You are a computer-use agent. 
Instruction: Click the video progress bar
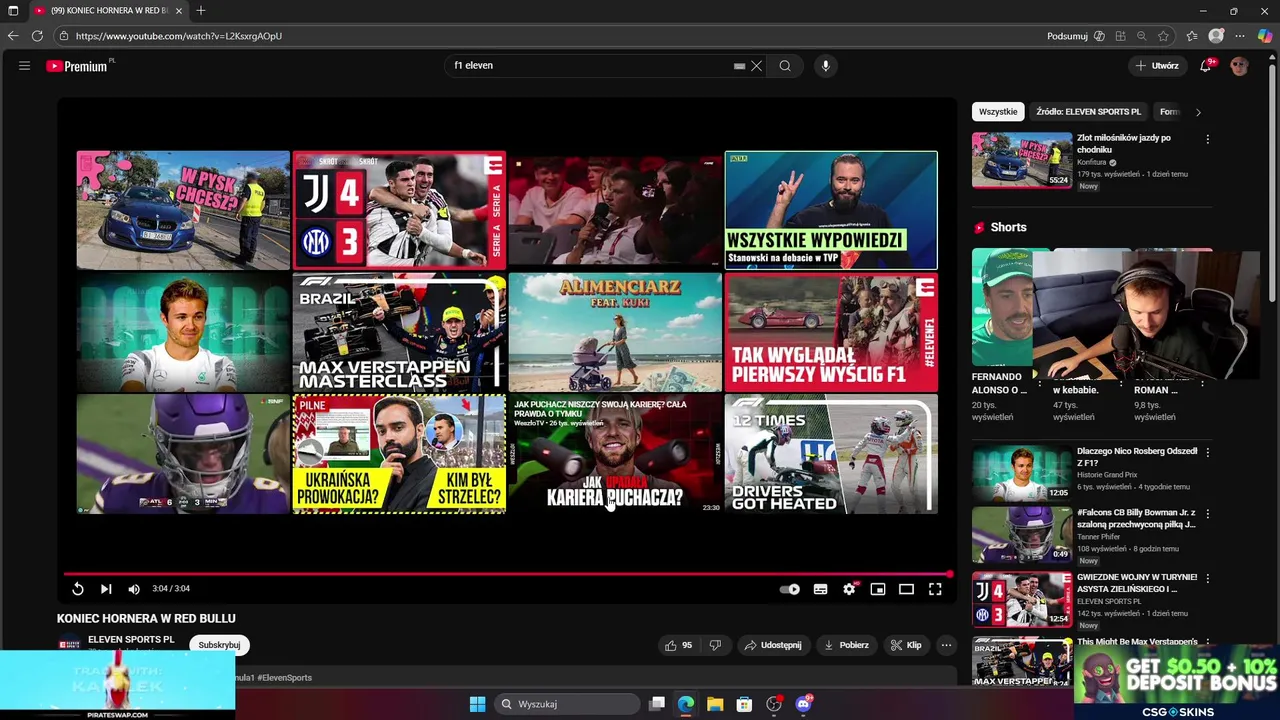click(507, 574)
